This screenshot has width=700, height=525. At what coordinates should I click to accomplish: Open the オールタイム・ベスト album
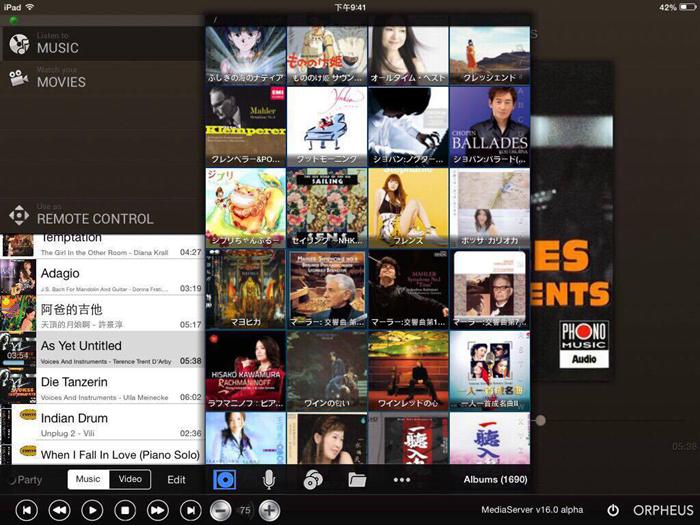click(x=408, y=55)
